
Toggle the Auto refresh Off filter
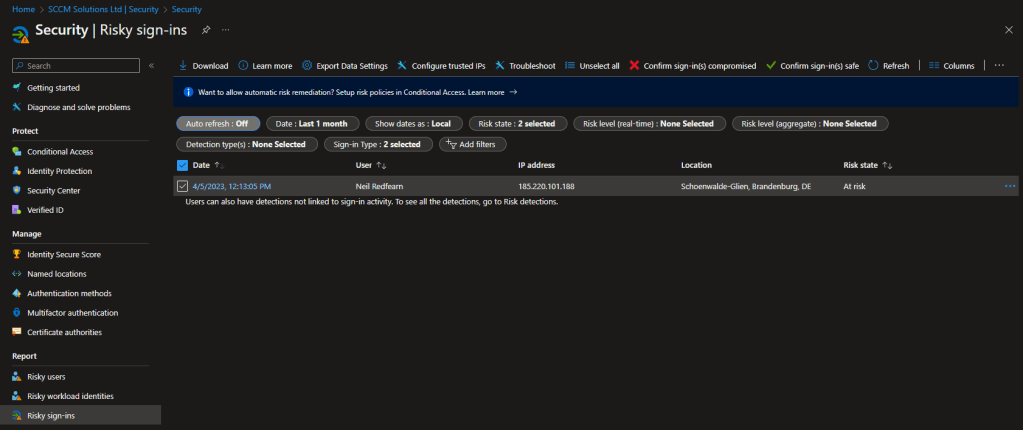pyautogui.click(x=218, y=124)
